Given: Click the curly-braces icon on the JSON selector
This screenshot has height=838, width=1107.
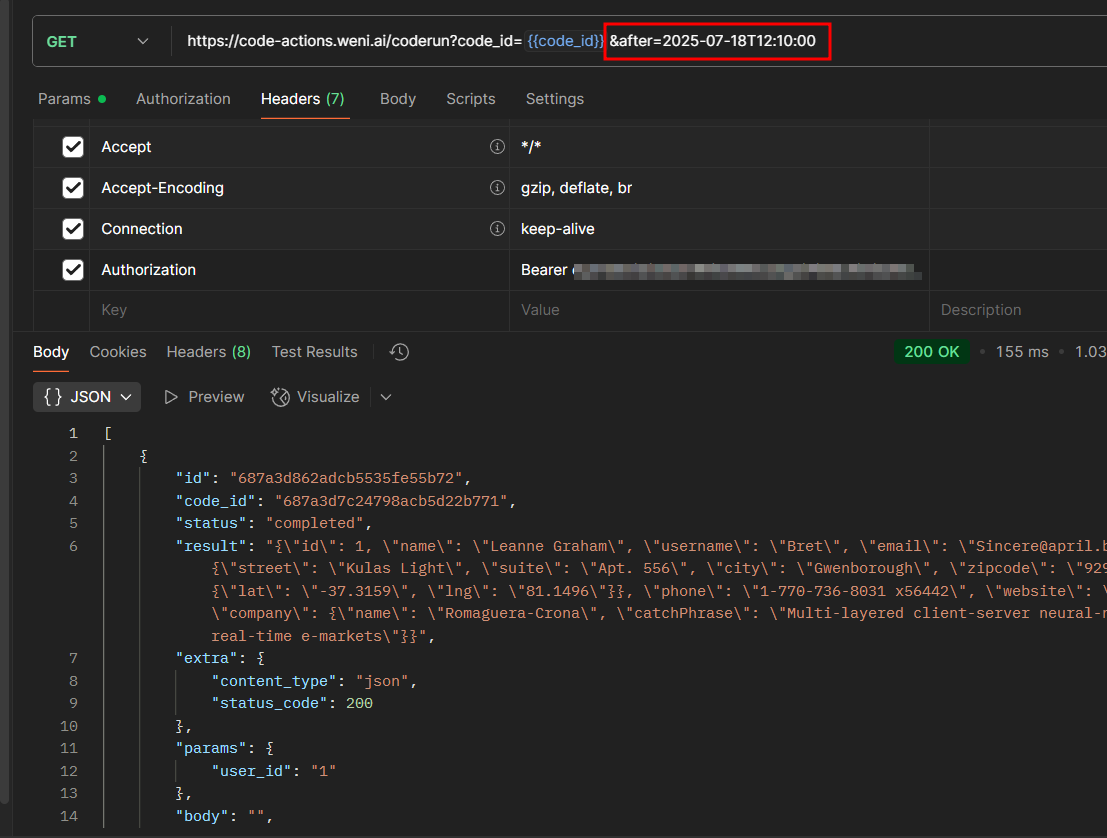Looking at the screenshot, I should click(55, 397).
